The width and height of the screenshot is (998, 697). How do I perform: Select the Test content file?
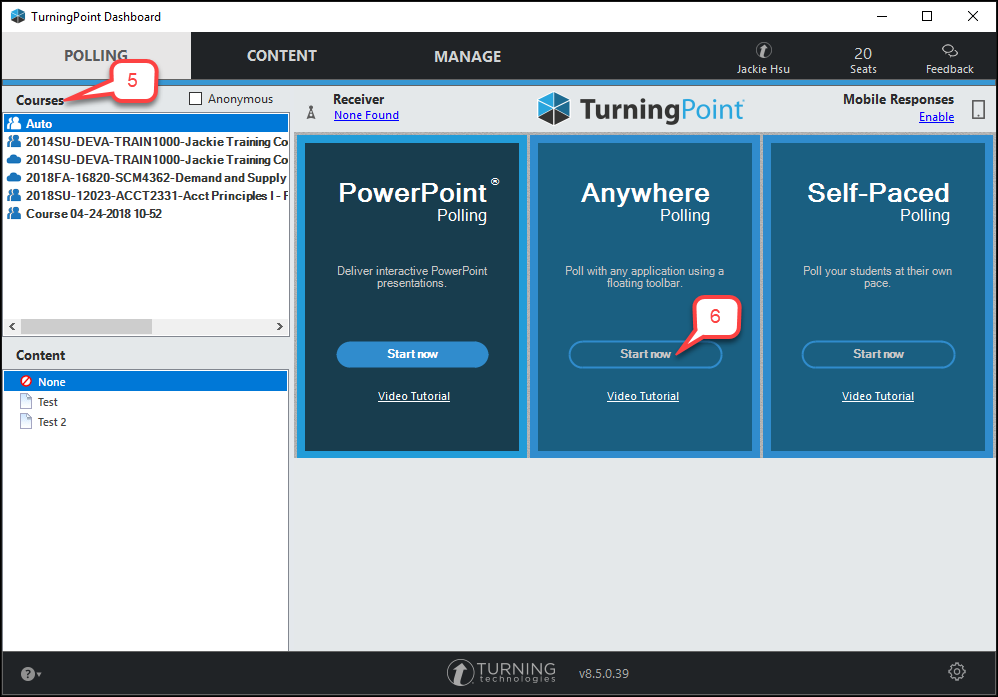tap(47, 402)
